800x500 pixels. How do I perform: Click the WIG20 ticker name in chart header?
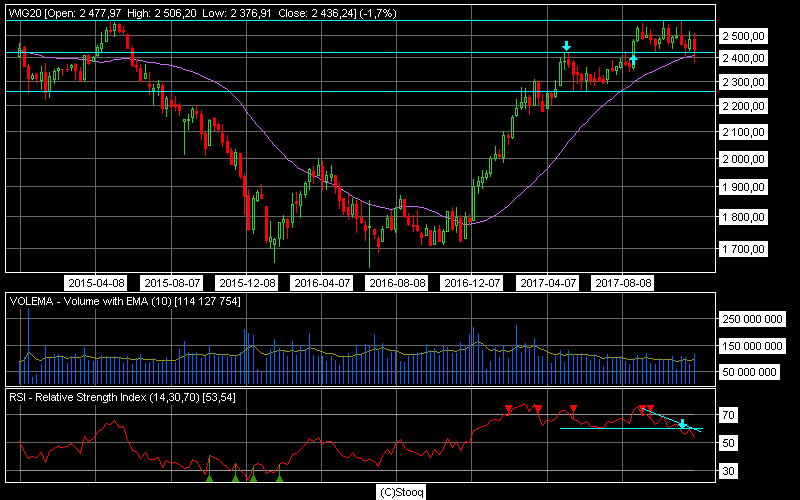(25, 13)
